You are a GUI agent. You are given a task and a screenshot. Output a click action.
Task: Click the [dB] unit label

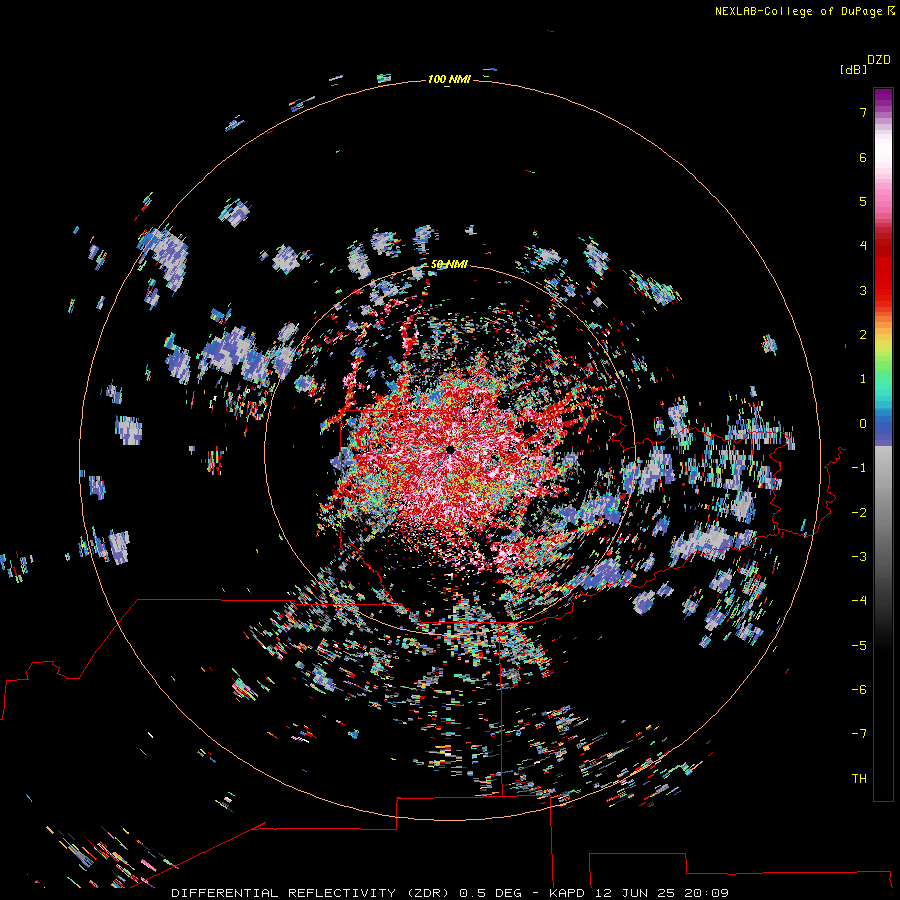coord(853,69)
